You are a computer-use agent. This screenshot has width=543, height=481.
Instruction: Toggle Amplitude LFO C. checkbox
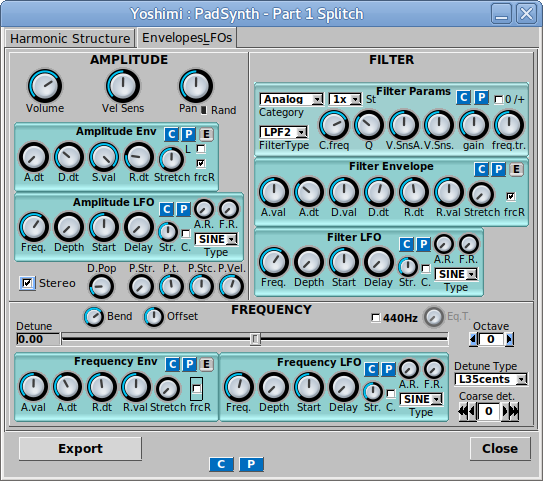186,234
